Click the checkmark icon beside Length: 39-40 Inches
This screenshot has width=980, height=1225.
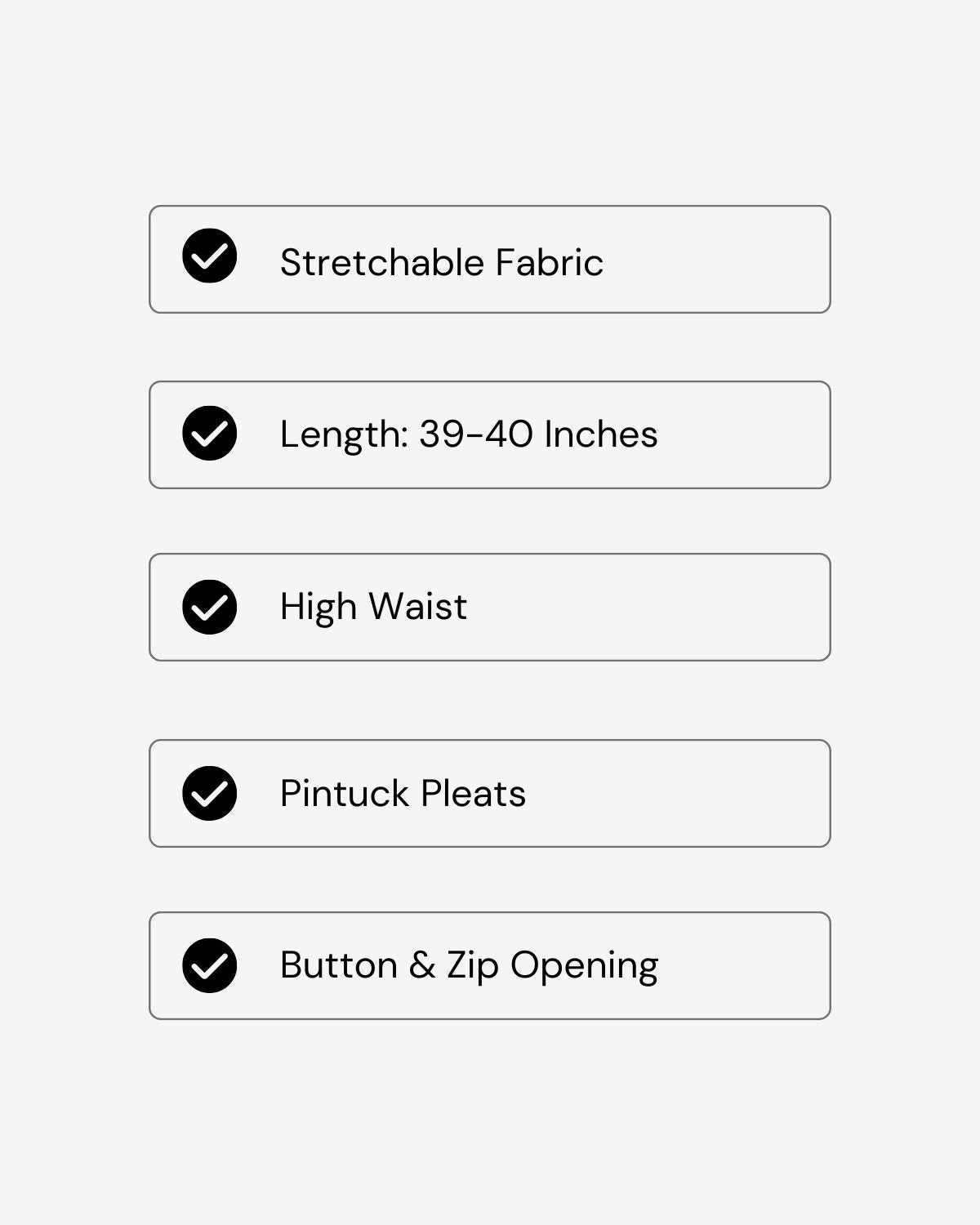pyautogui.click(x=210, y=434)
